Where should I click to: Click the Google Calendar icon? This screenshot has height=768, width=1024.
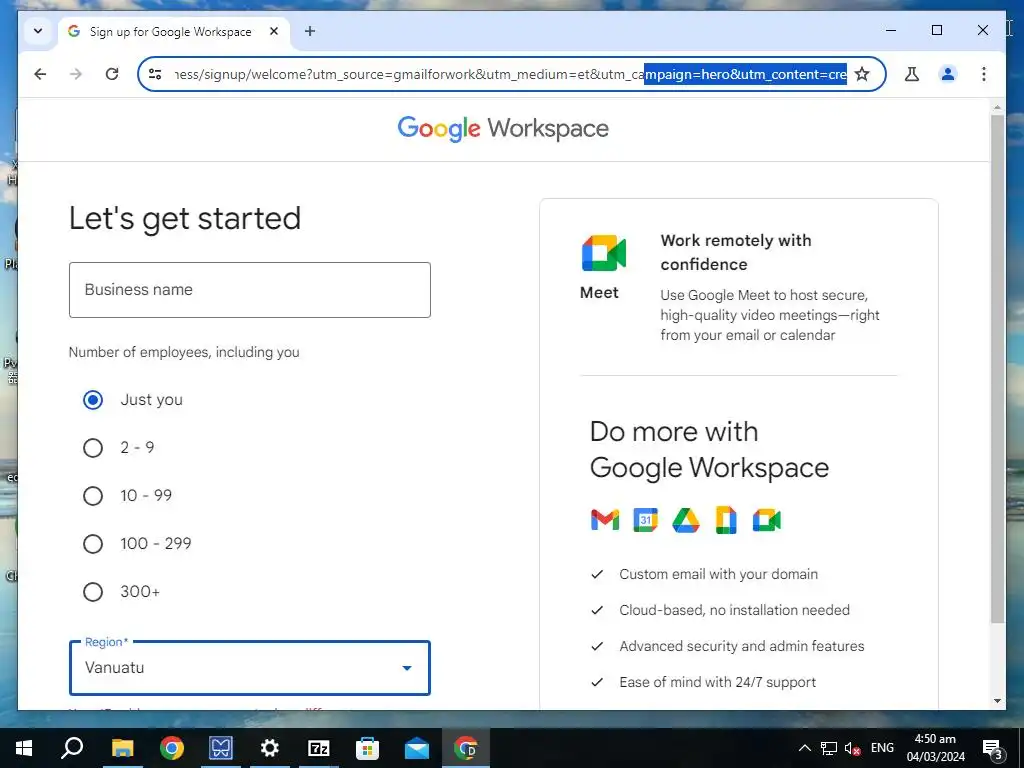coord(645,520)
